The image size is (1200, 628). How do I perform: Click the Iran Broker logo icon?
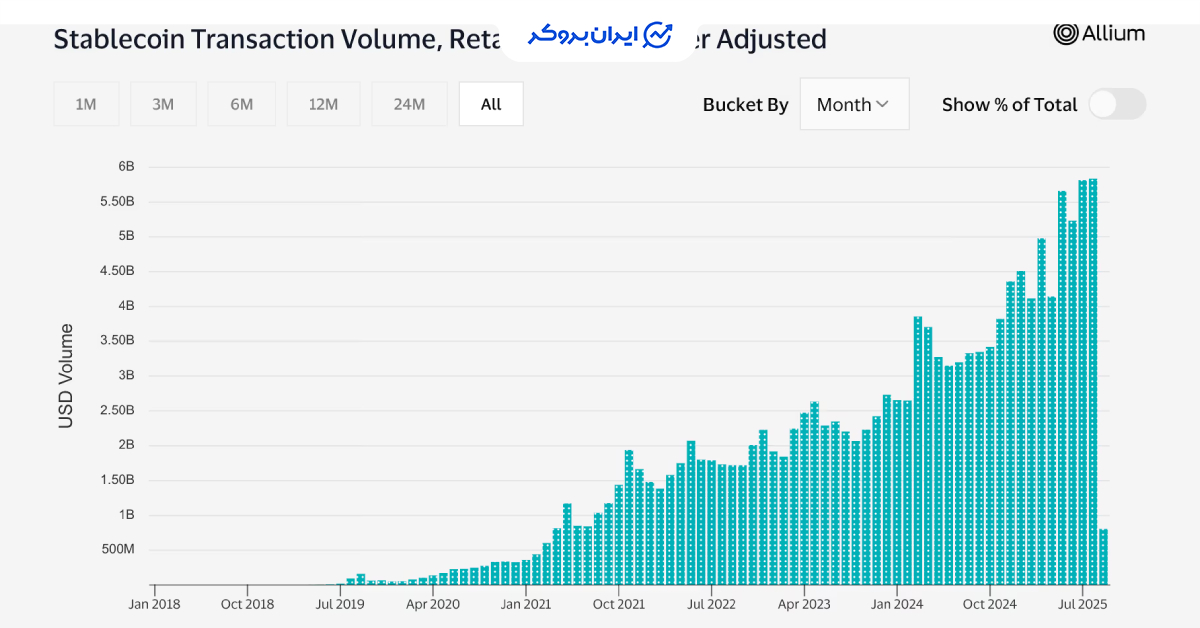coord(658,35)
